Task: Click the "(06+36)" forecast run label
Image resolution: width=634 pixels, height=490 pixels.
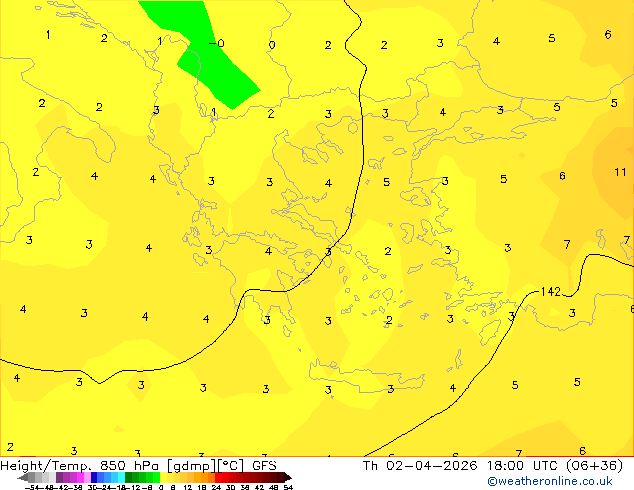Action: click(594, 466)
